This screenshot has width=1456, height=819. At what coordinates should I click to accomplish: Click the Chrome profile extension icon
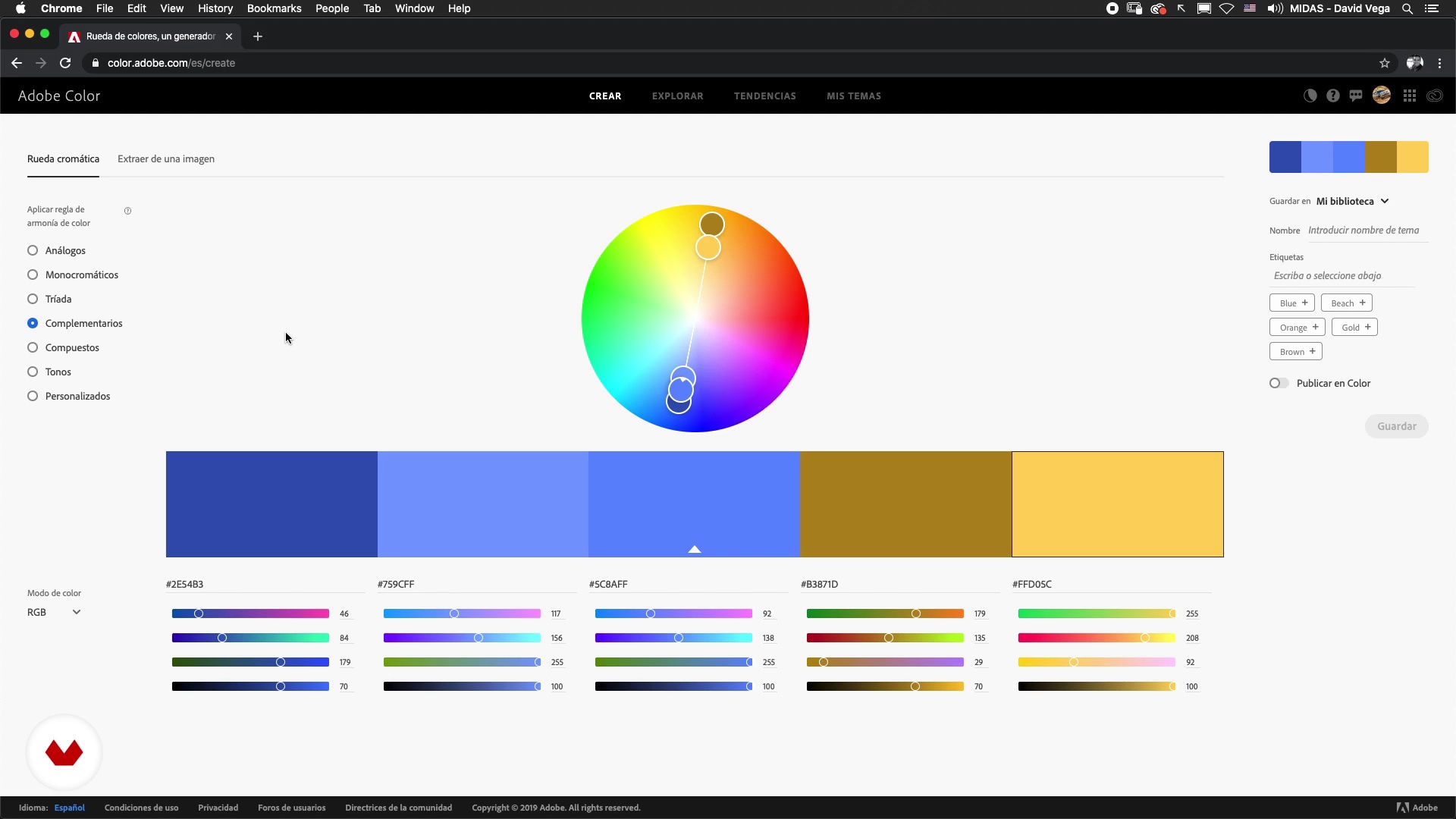click(1414, 63)
